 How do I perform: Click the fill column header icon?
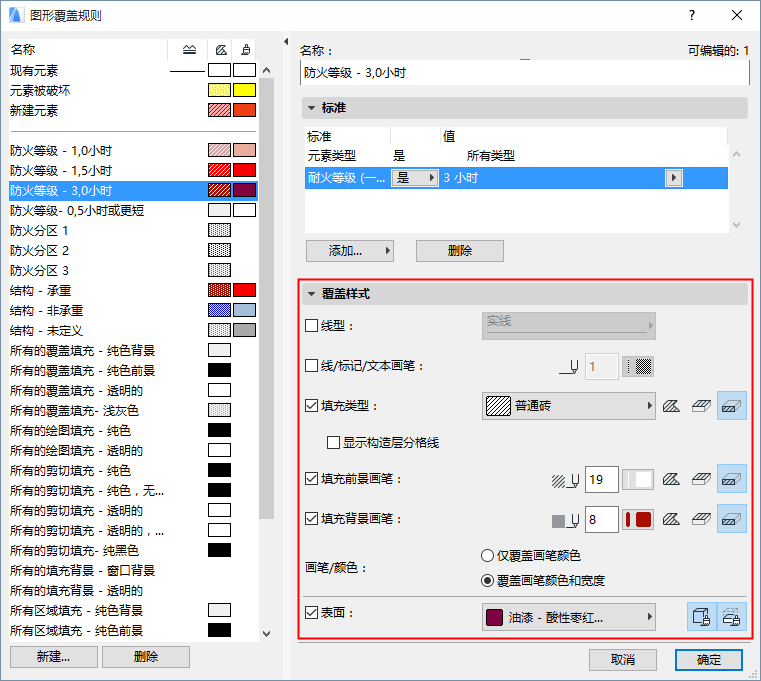click(221, 50)
